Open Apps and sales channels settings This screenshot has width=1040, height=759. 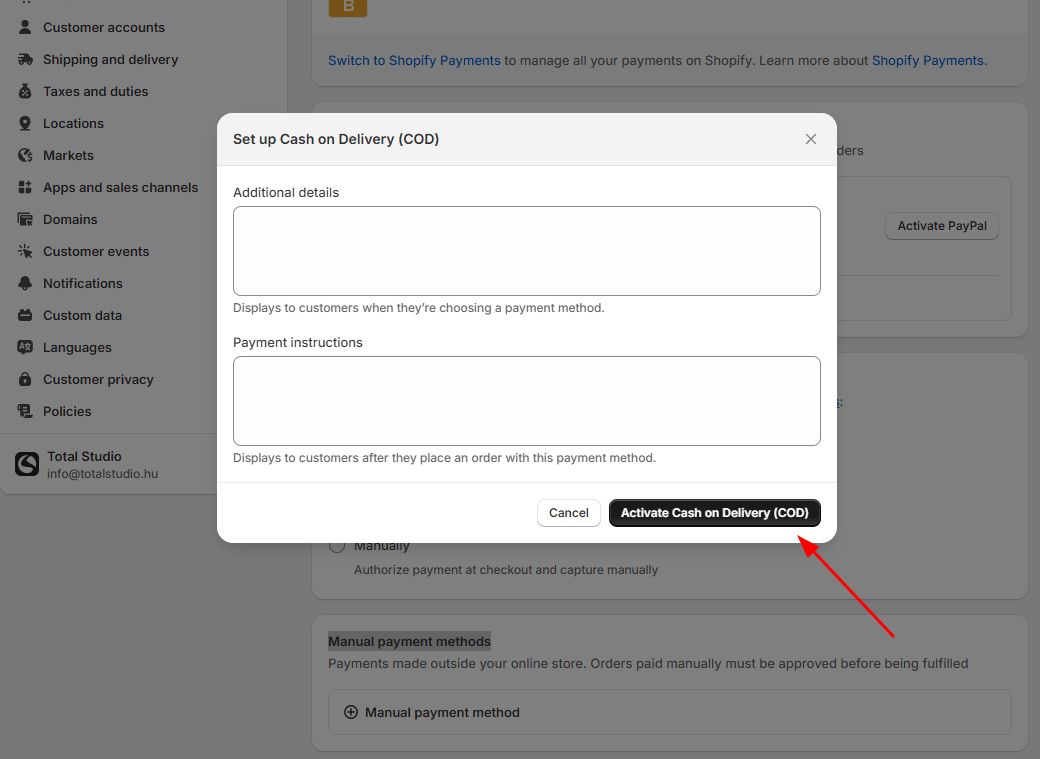click(120, 187)
